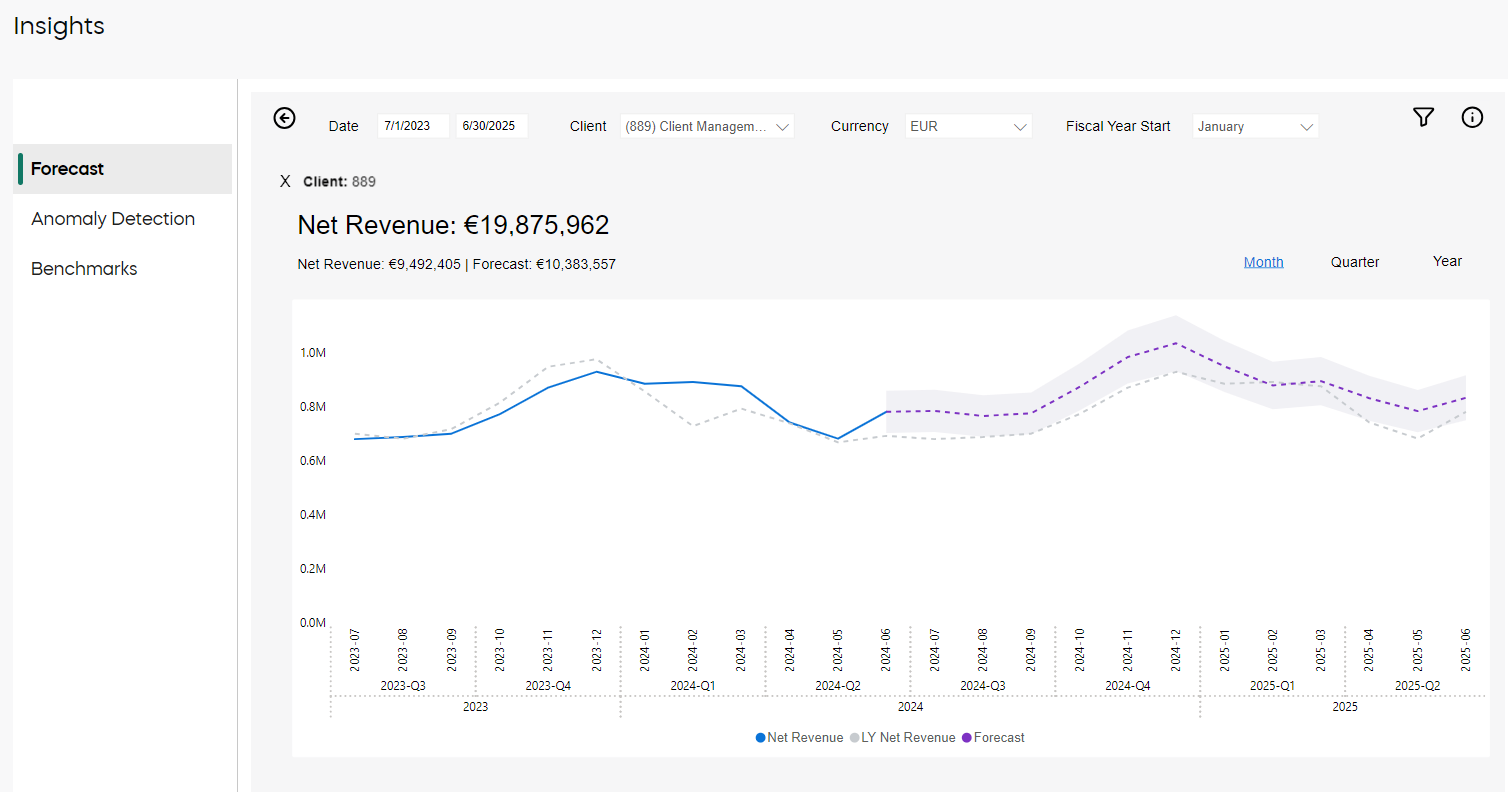The image size is (1508, 792).
Task: Click the LY Net Revenue legend label
Action: click(x=908, y=738)
